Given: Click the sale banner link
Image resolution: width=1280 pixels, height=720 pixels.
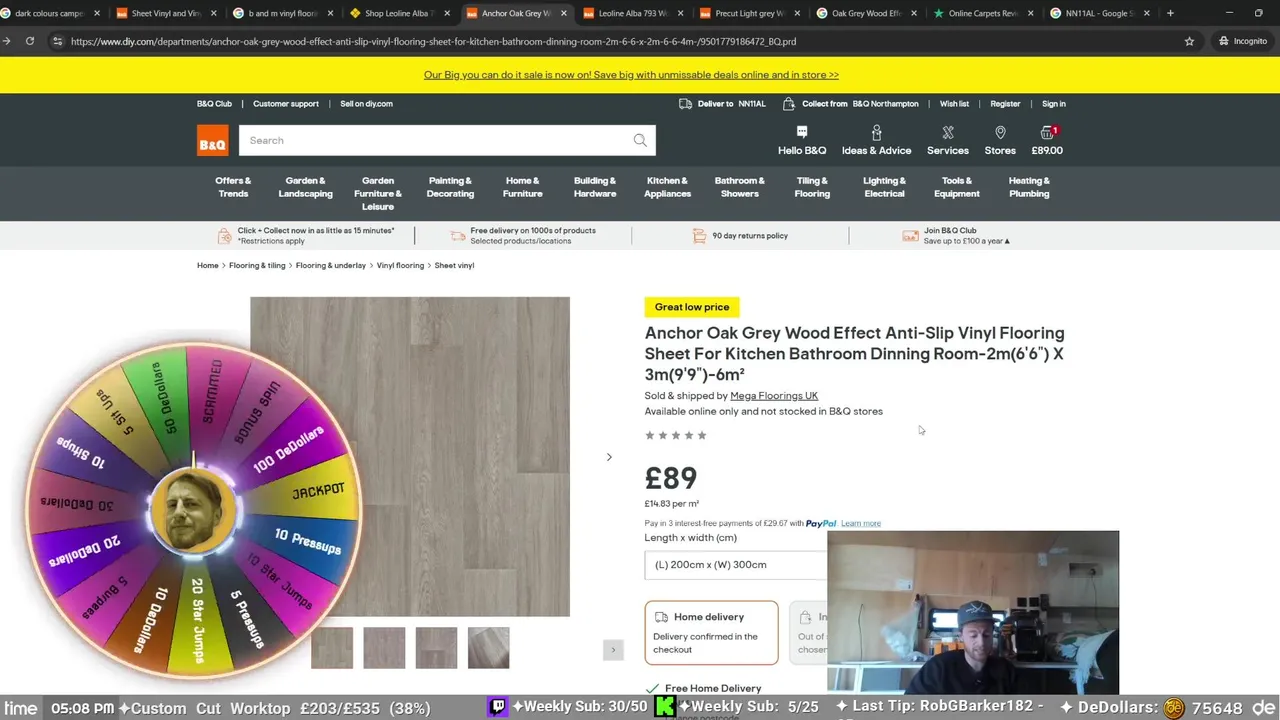Looking at the screenshot, I should [631, 75].
